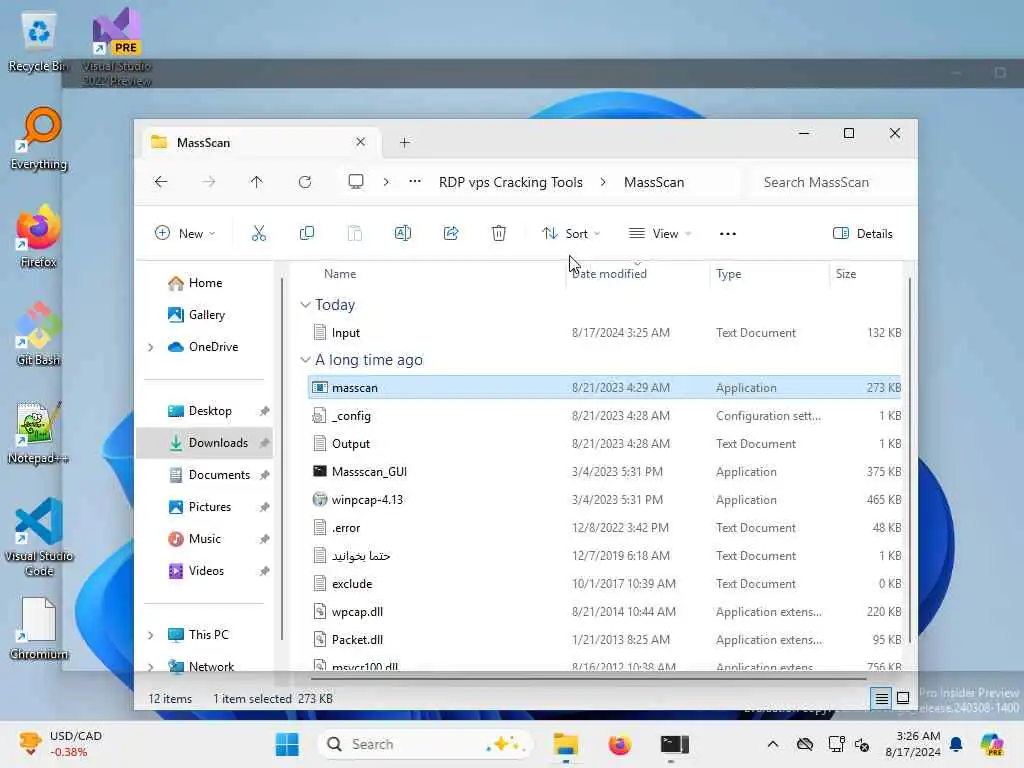Select Everything desktop shortcut

pos(39,139)
